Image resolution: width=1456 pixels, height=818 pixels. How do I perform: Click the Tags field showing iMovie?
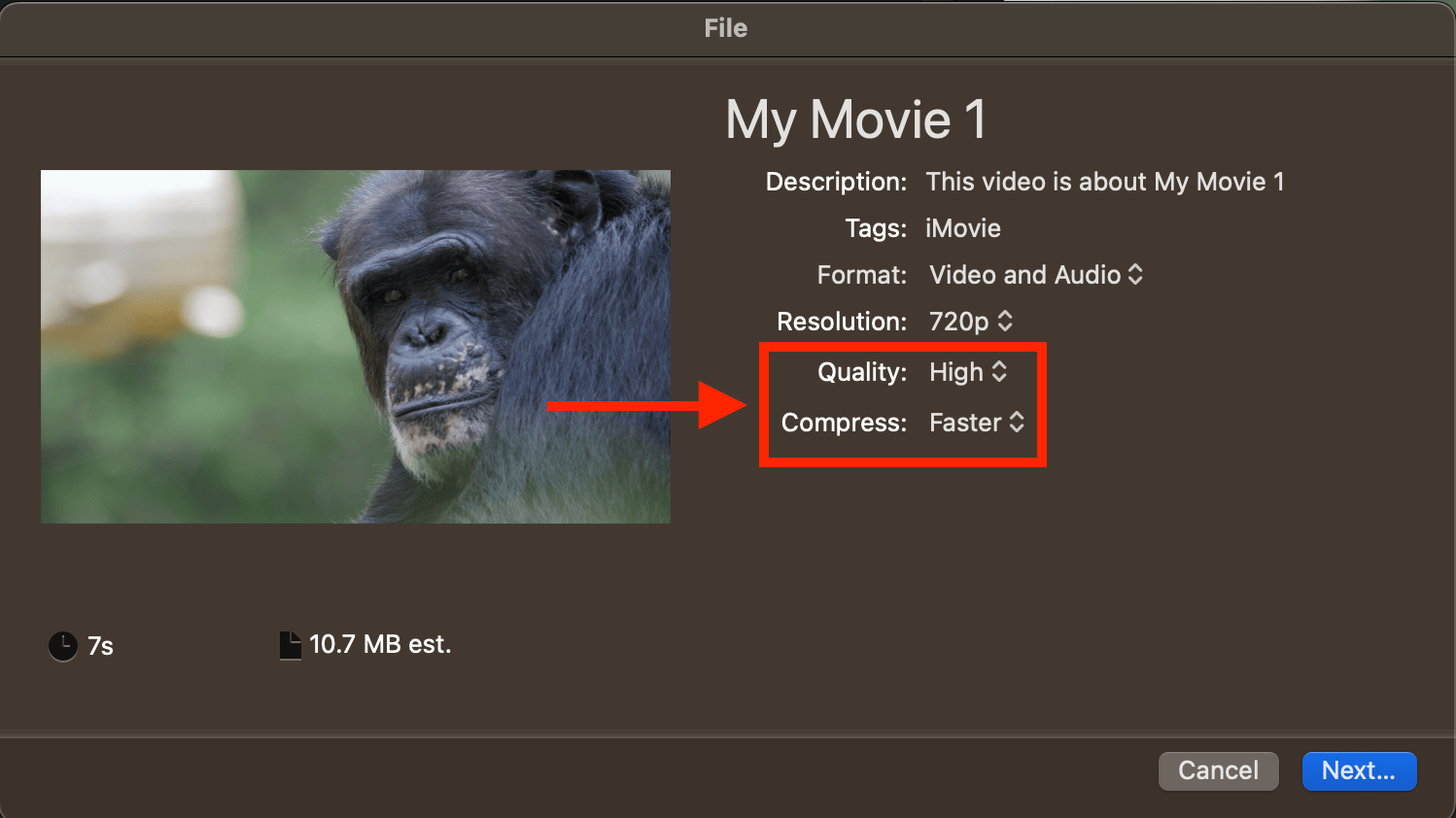[961, 228]
